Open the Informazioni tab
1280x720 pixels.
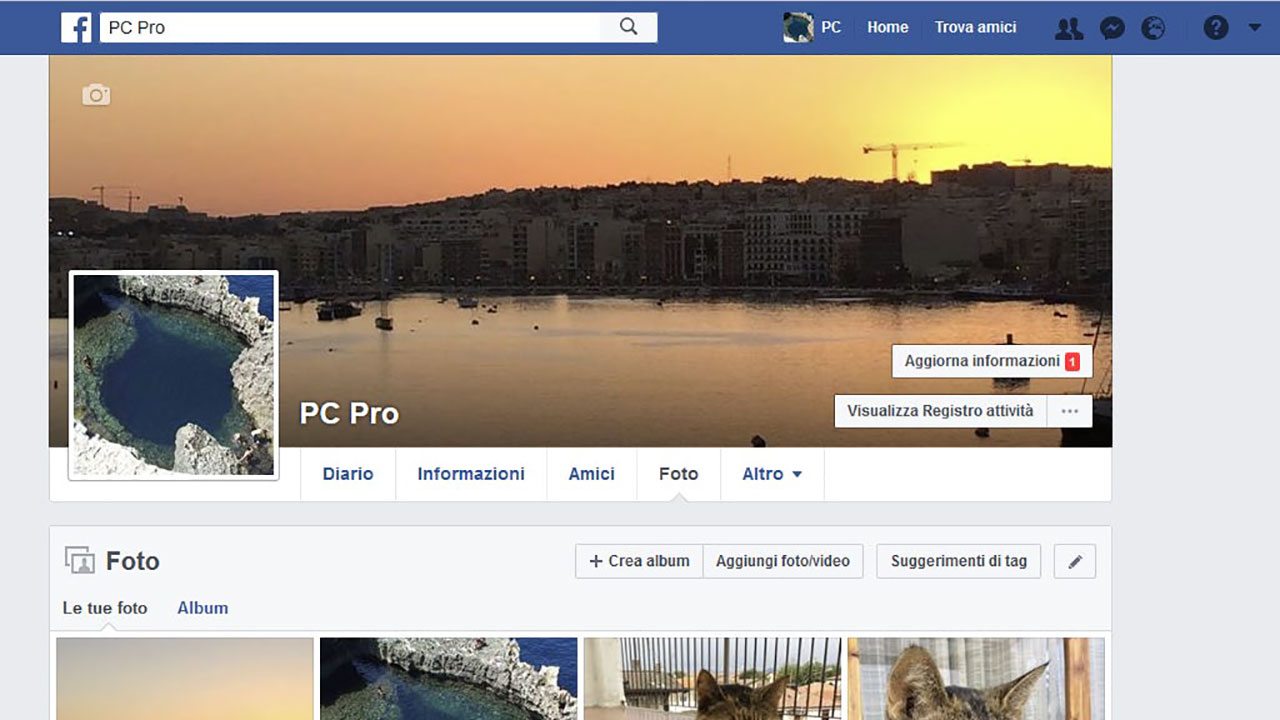[471, 474]
